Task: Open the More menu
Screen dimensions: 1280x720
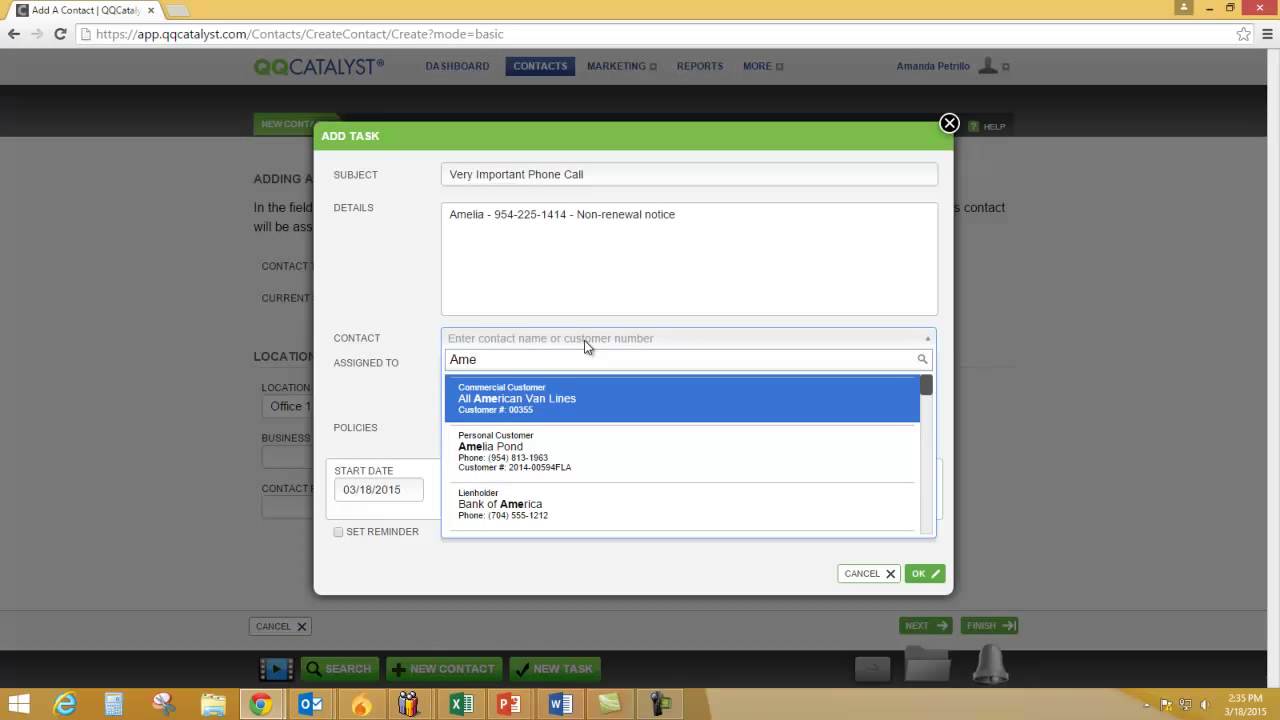Action: [762, 66]
